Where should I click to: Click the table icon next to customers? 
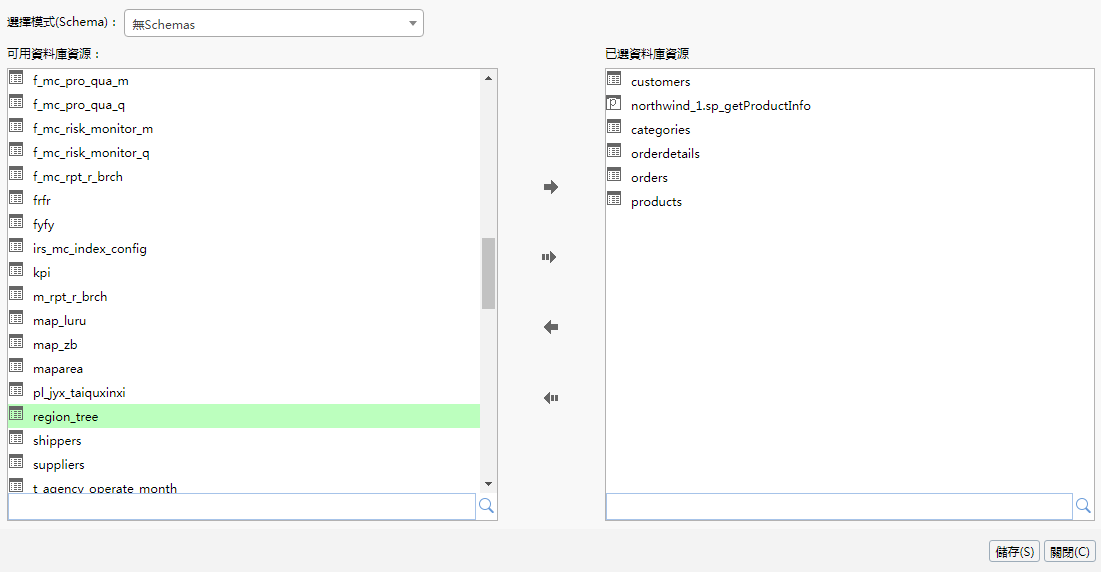click(614, 80)
